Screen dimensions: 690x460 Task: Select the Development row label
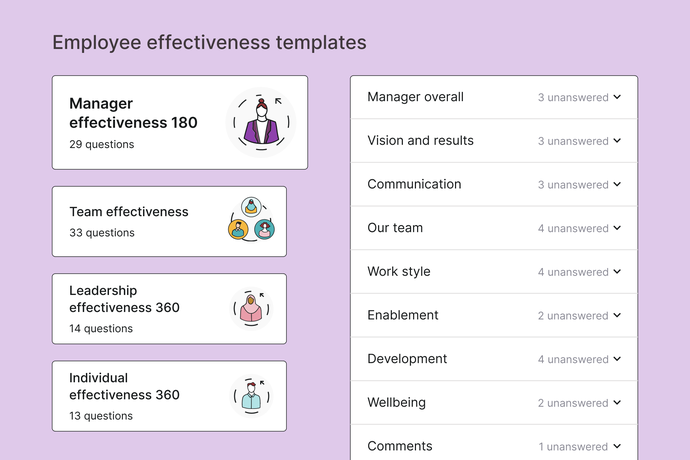click(407, 359)
